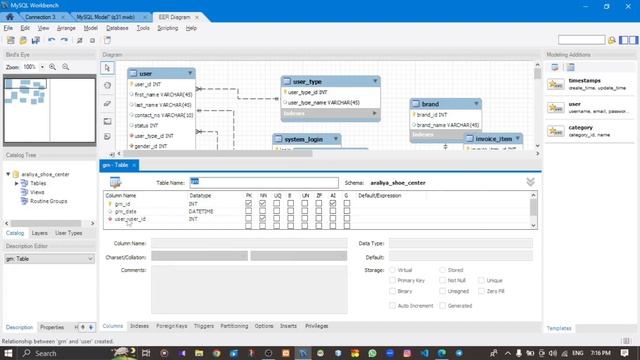Zoom in with the magnifier plus icon

point(53,67)
